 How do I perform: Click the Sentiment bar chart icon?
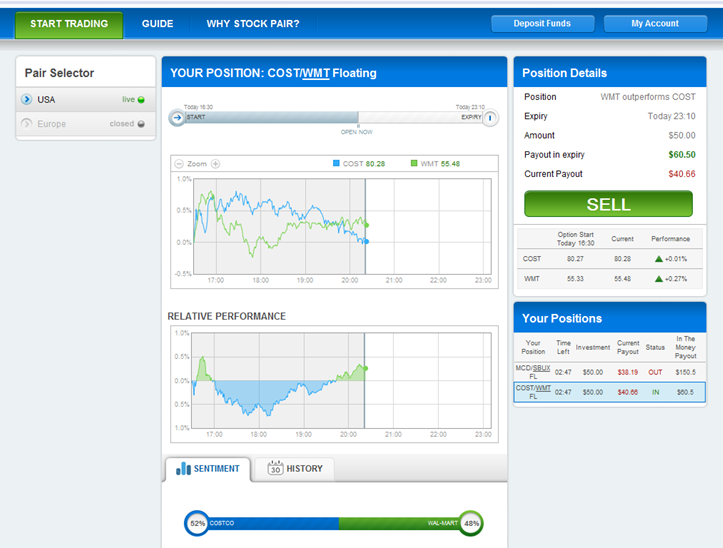point(184,469)
